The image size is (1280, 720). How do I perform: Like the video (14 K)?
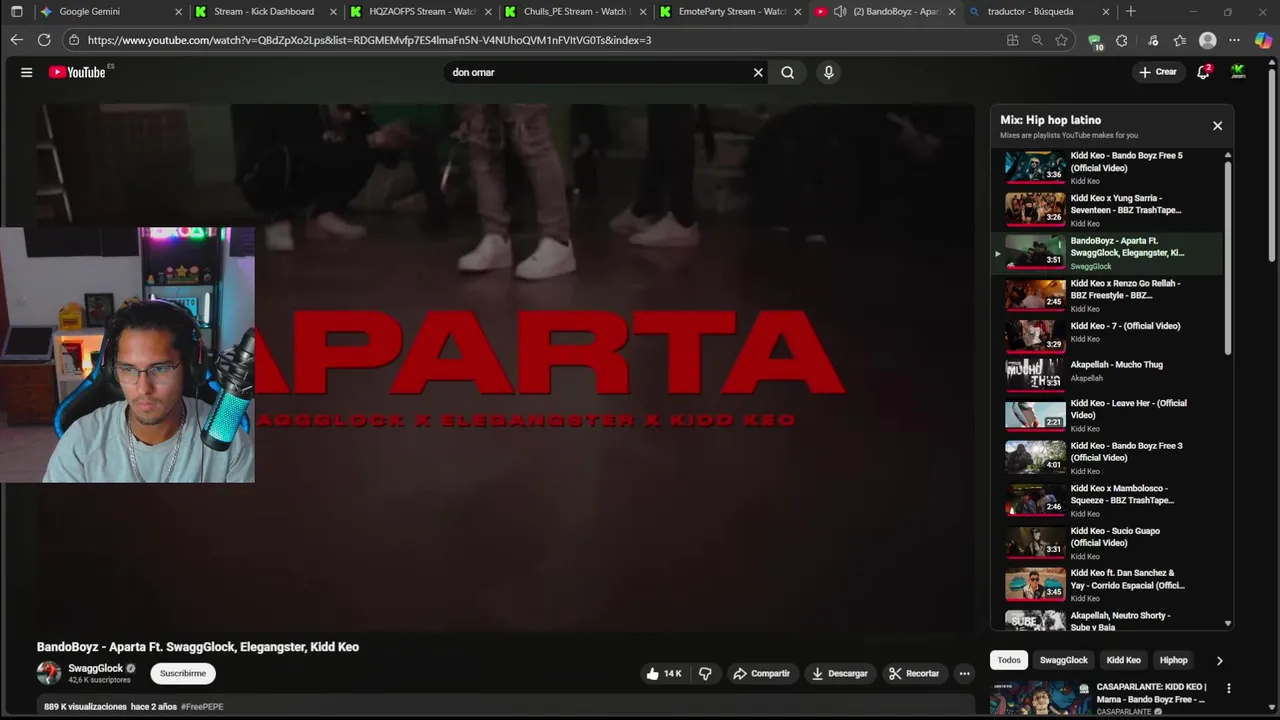click(x=664, y=673)
